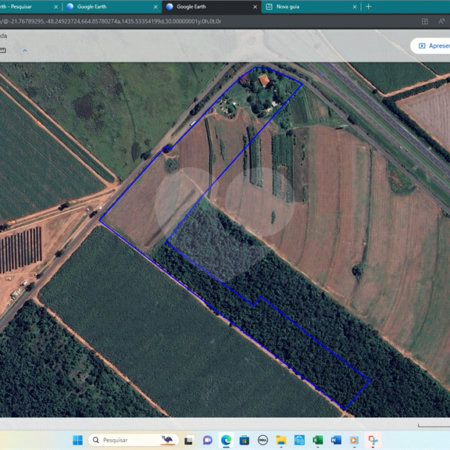Close the Pesquisar browser tab
This screenshot has height=450, width=450.
56,7
